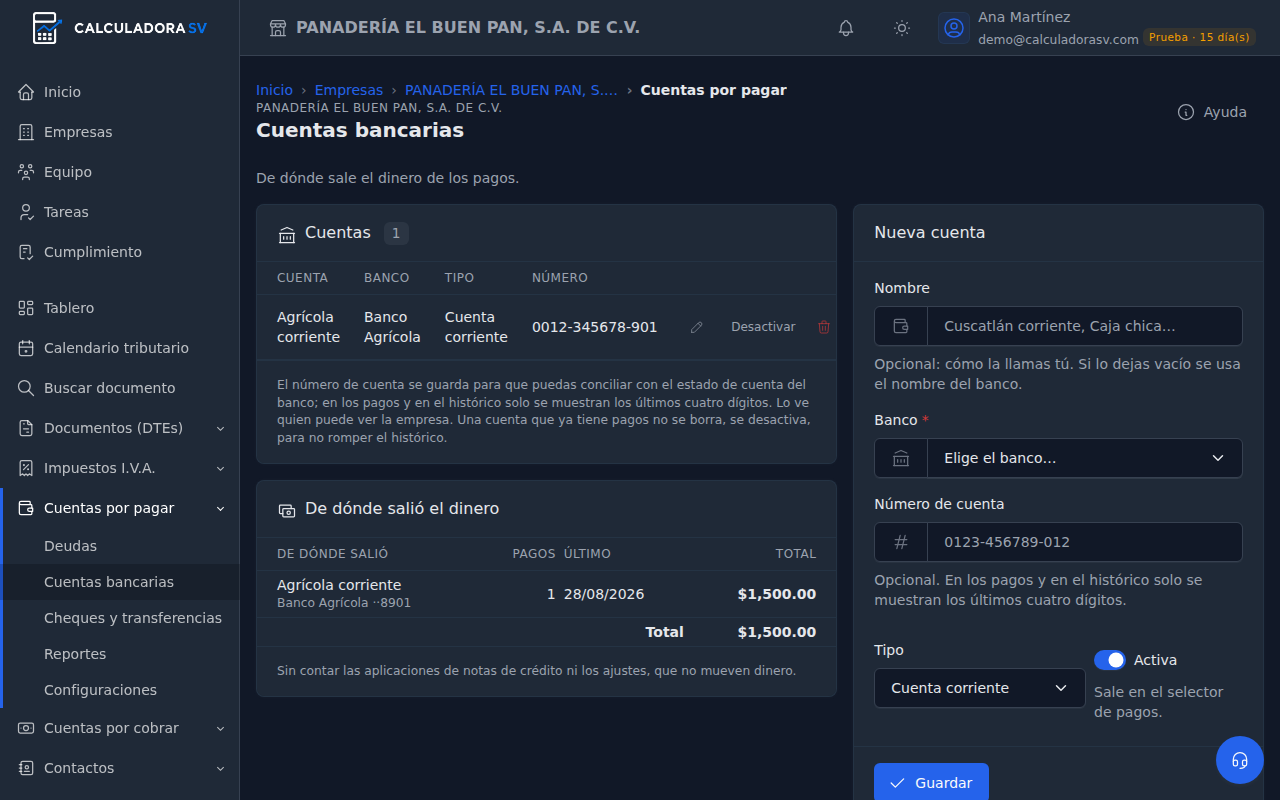Image resolution: width=1280 pixels, height=800 pixels.
Task: Open Empresas in the sidebar
Action: [x=120, y=132]
